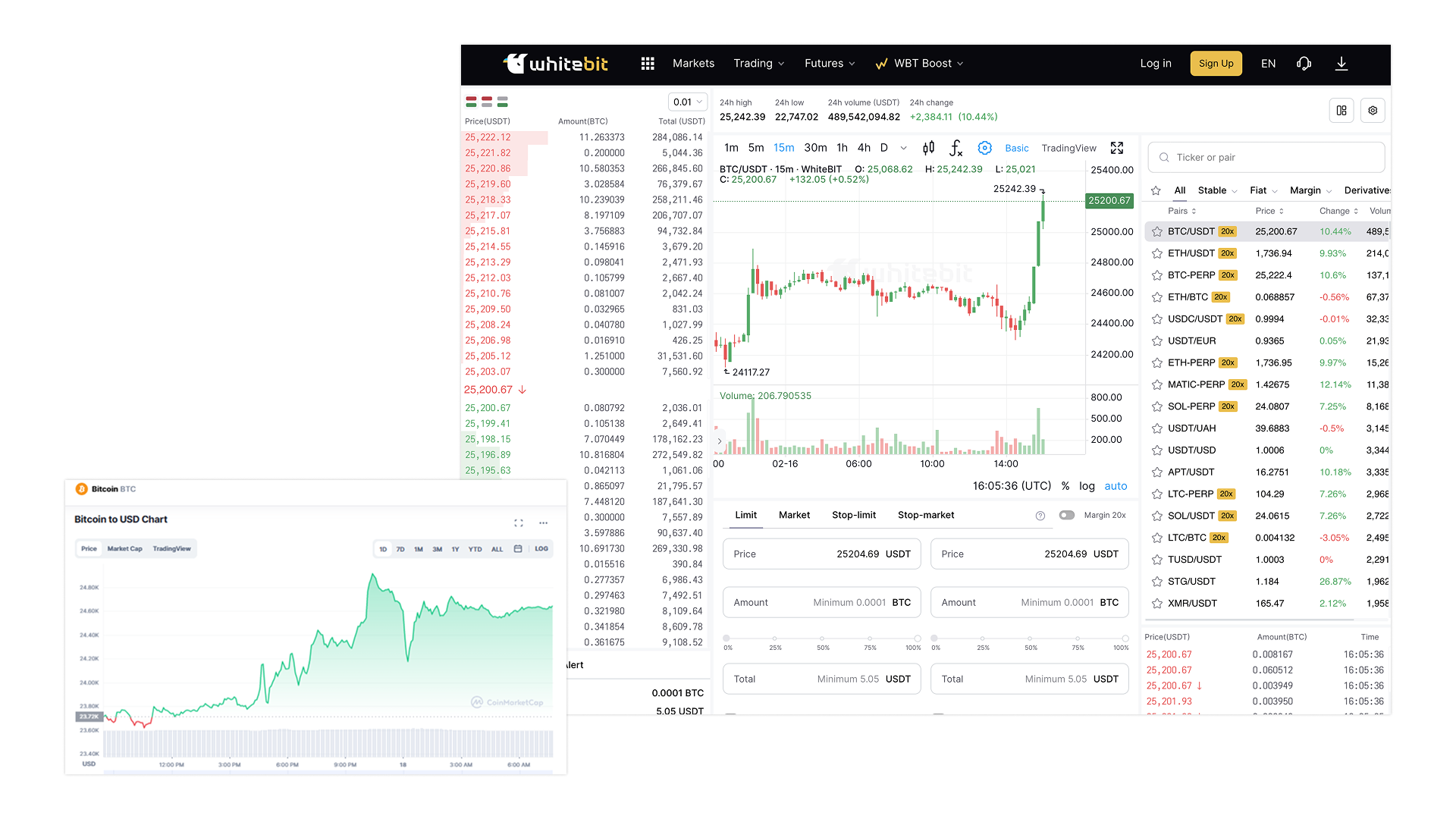Image resolution: width=1456 pixels, height=819 pixels.
Task: Focus the Ticker or pair search field
Action: (1266, 158)
